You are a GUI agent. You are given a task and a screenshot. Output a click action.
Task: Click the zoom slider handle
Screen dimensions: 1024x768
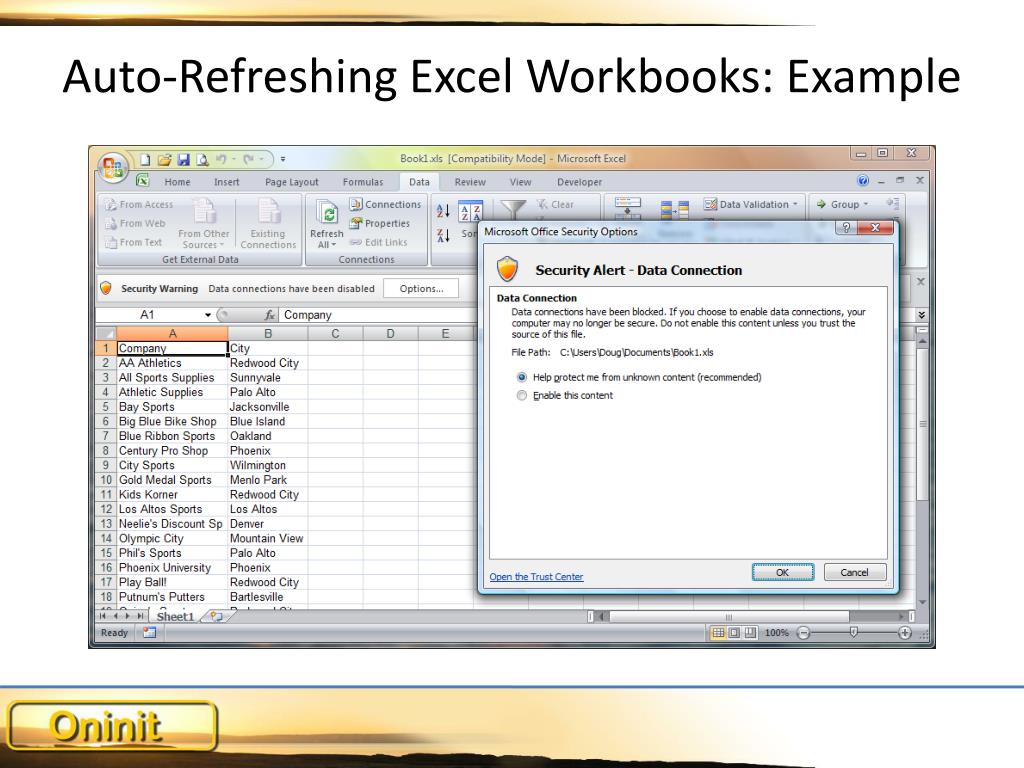tap(853, 632)
